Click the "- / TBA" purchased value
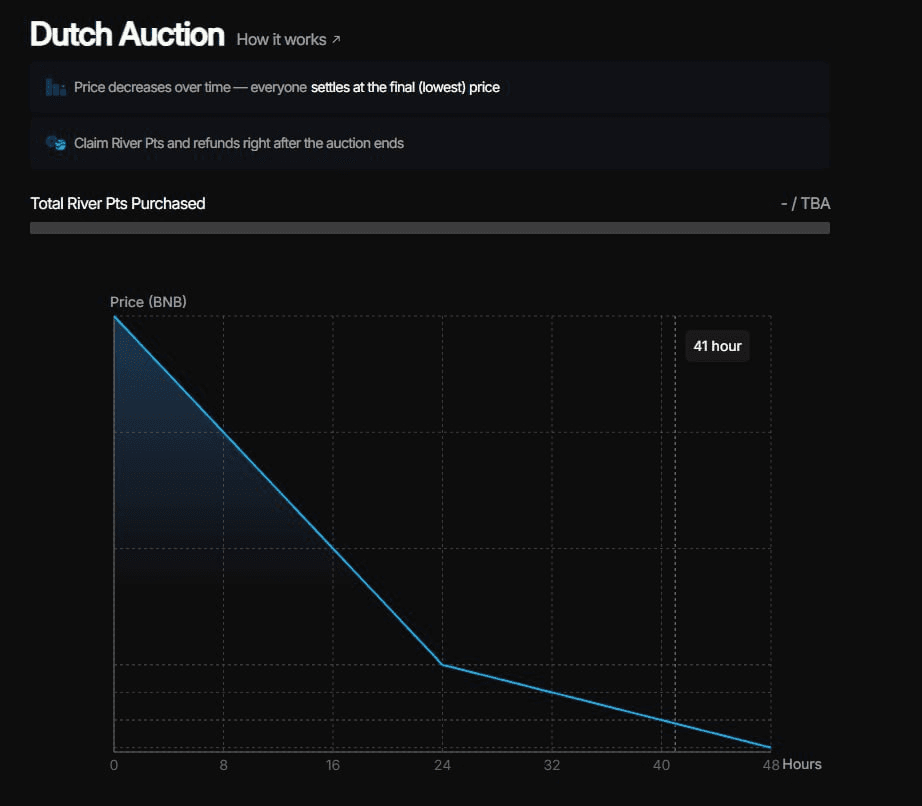Viewport: 922px width, 806px height. (x=805, y=204)
